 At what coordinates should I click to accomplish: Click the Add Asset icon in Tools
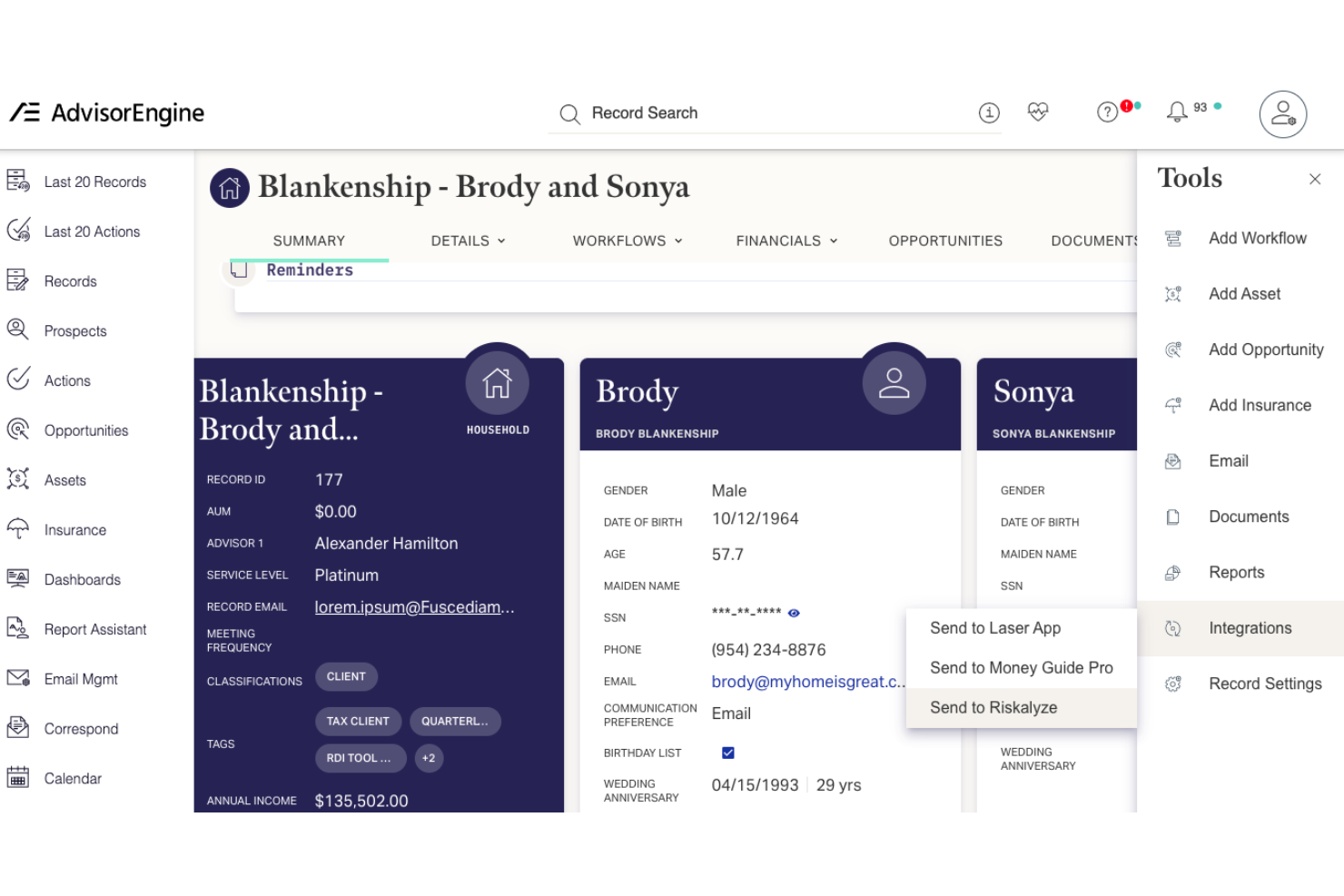click(1173, 294)
